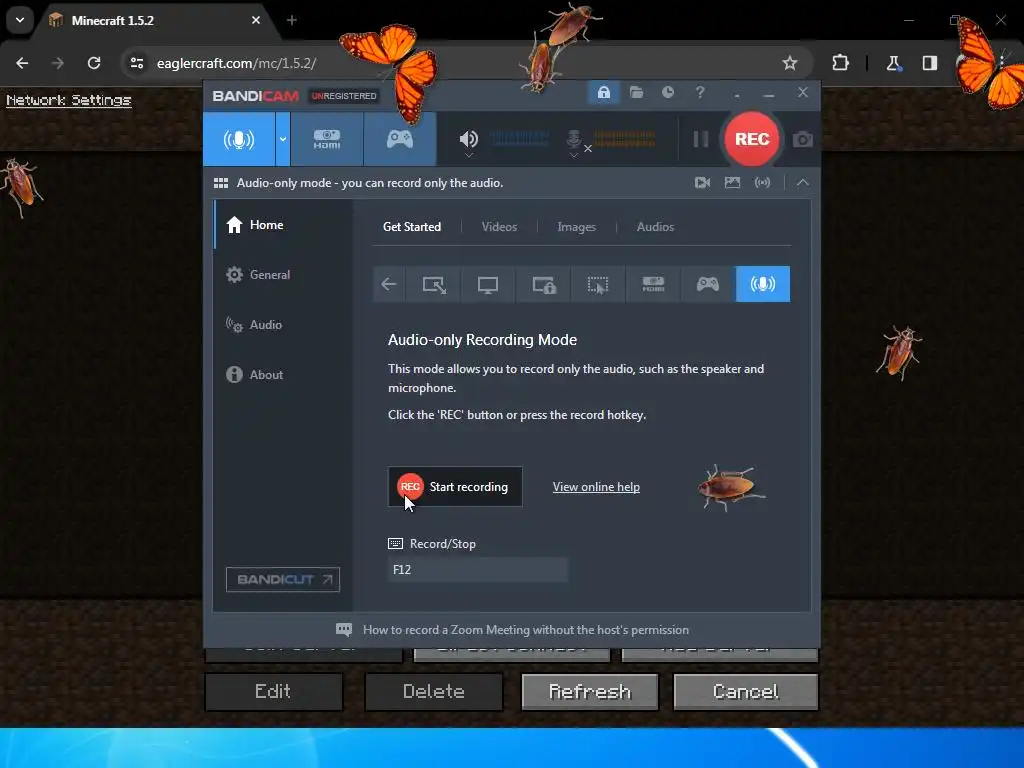Select audio-only mode in mode row
The height and width of the screenshot is (768, 1024).
pyautogui.click(x=763, y=284)
